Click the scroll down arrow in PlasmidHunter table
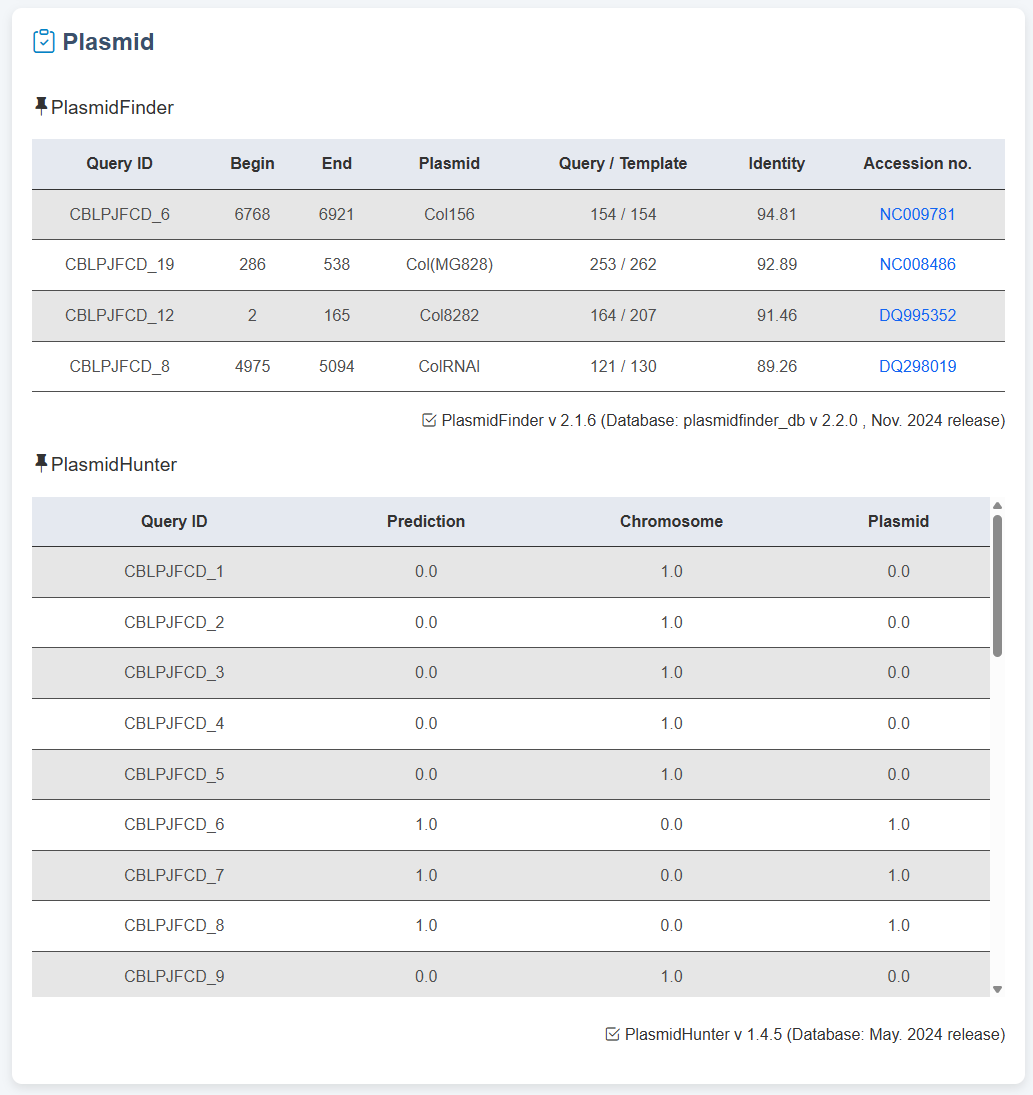 click(x=997, y=989)
